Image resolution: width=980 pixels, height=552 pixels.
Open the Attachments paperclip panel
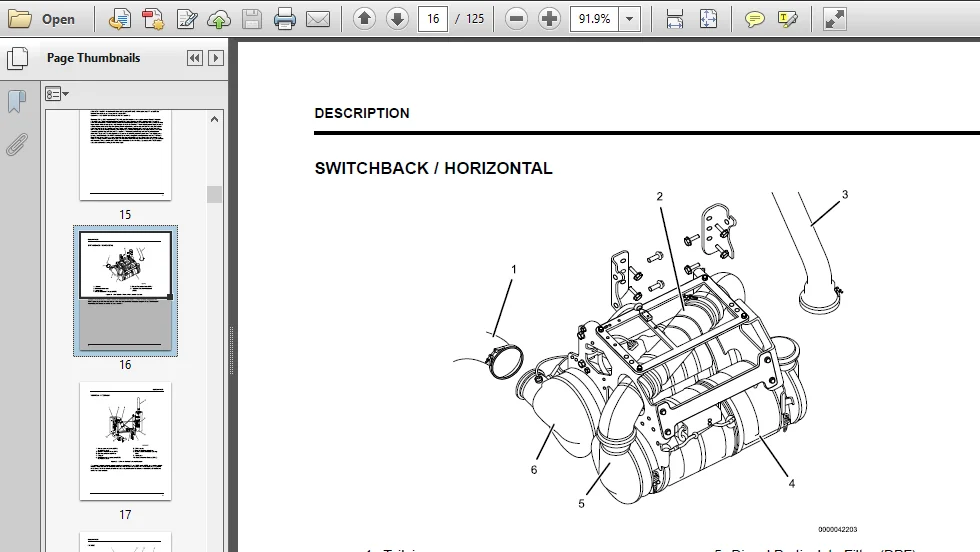17,144
